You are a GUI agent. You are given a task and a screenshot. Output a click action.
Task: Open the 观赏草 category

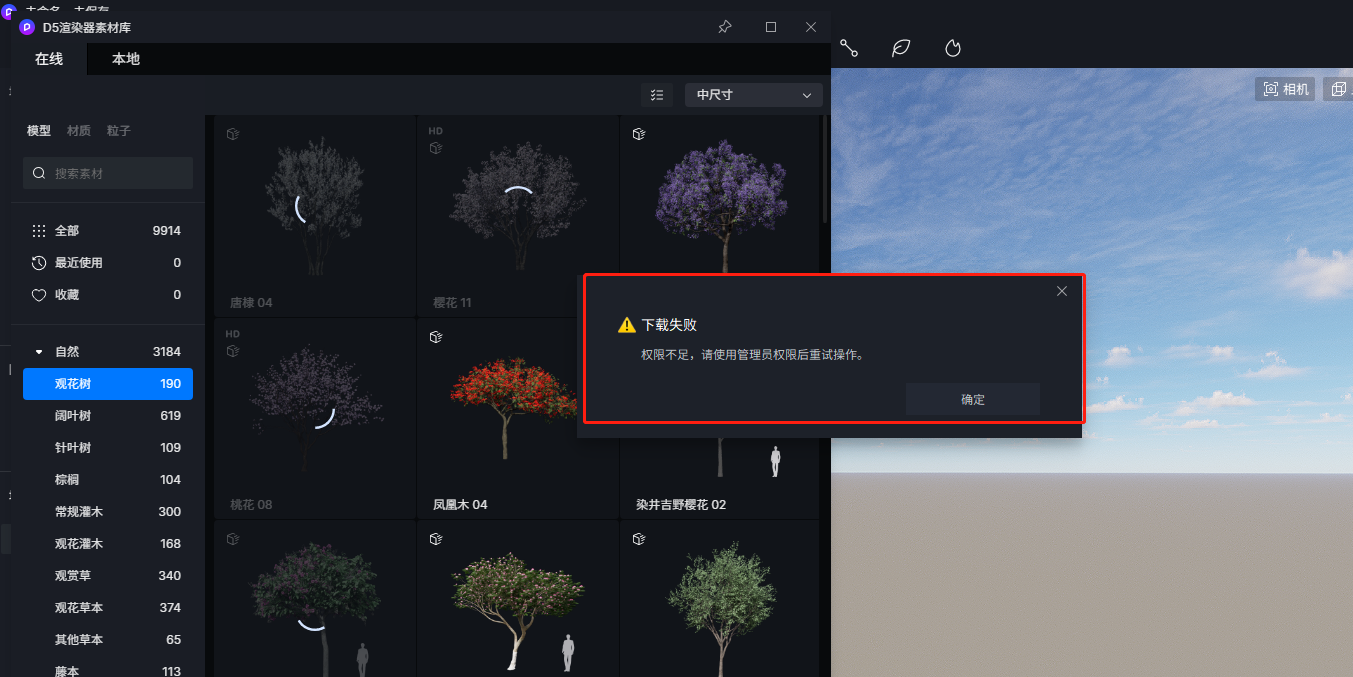click(x=108, y=576)
